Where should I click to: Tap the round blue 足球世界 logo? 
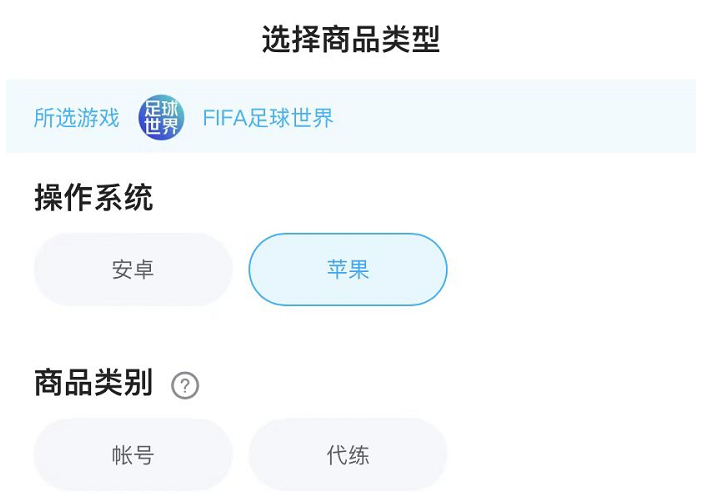coord(161,118)
